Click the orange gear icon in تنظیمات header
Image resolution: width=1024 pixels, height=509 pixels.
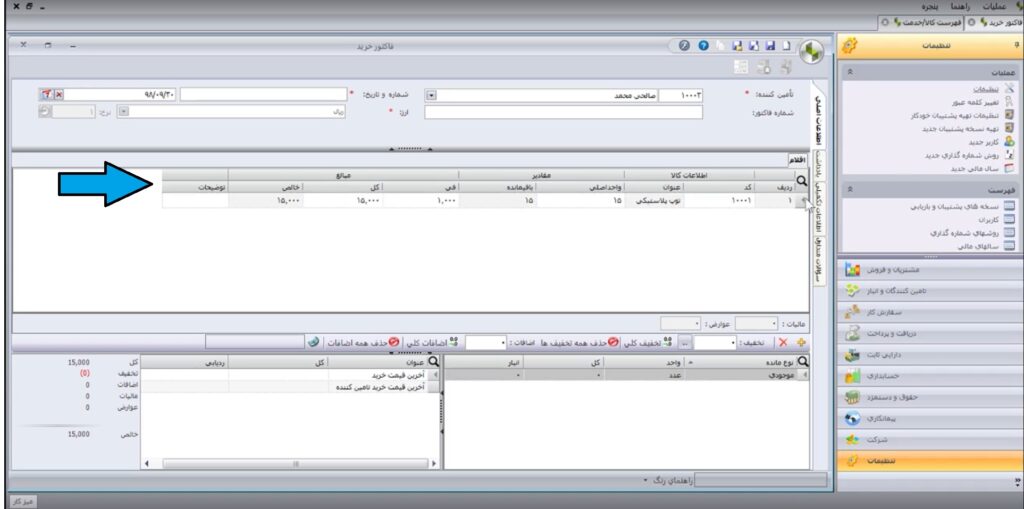[x=850, y=46]
